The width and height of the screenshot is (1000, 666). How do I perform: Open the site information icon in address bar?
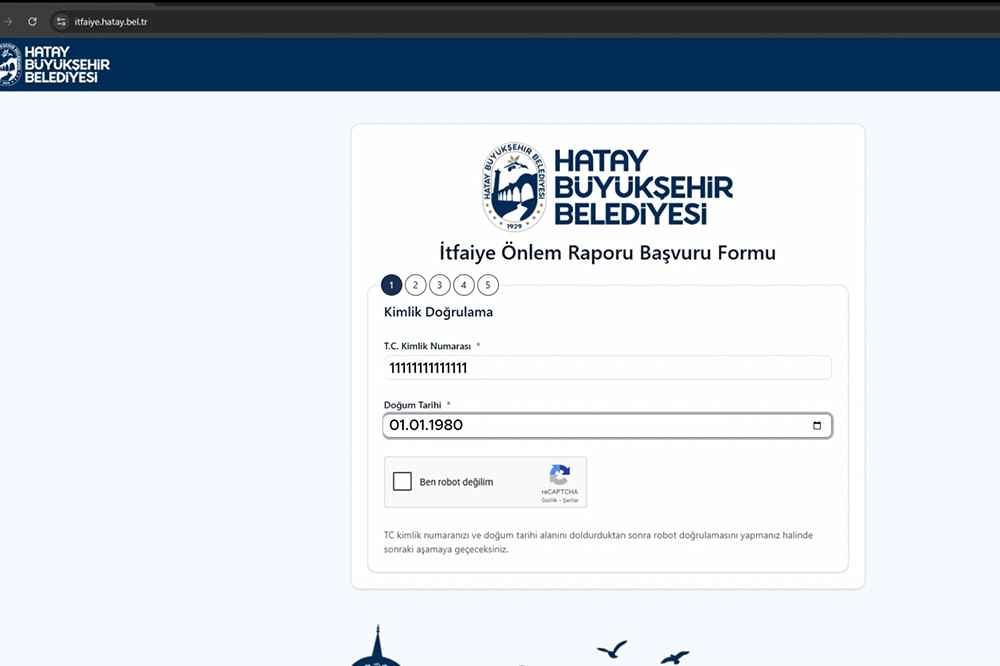point(61,21)
